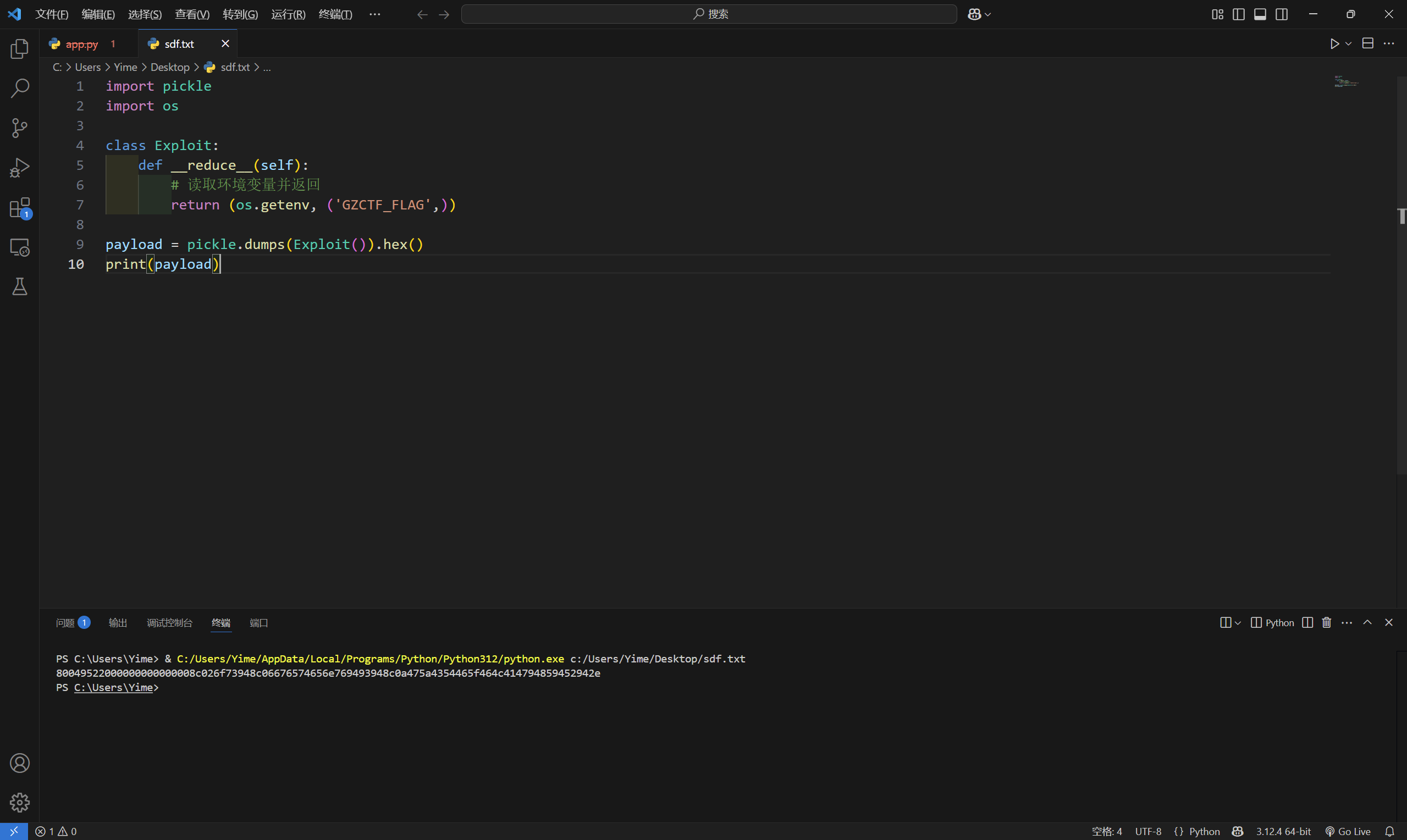Open Remote Explorer icon
Viewport: 1407px width, 840px height.
pyautogui.click(x=20, y=247)
